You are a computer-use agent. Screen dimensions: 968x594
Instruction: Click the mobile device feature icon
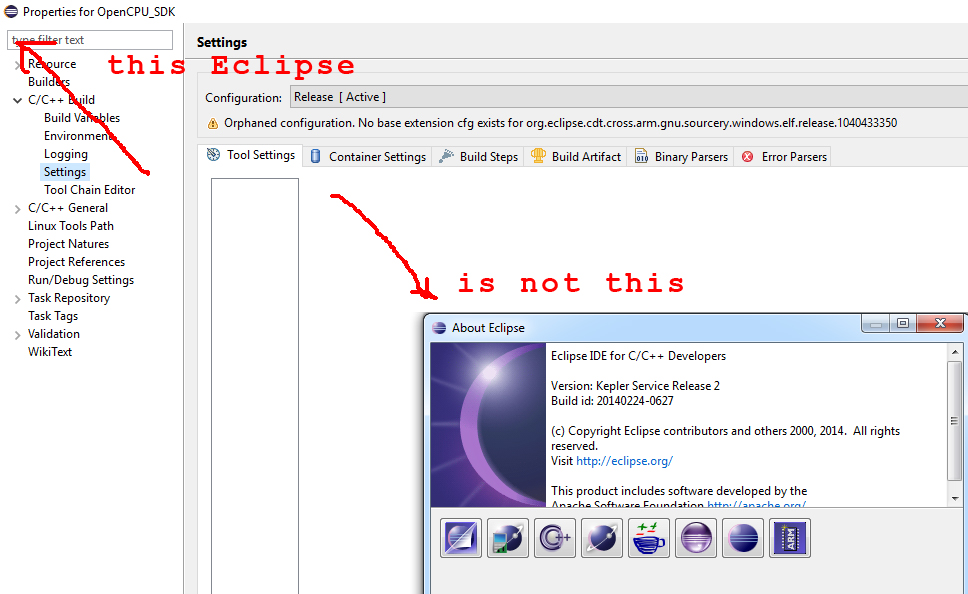(507, 537)
